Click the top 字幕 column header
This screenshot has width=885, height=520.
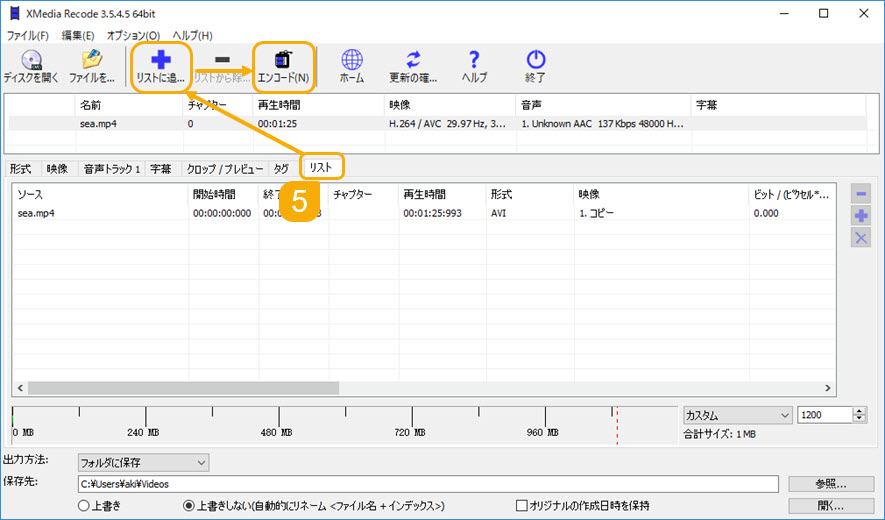click(778, 105)
